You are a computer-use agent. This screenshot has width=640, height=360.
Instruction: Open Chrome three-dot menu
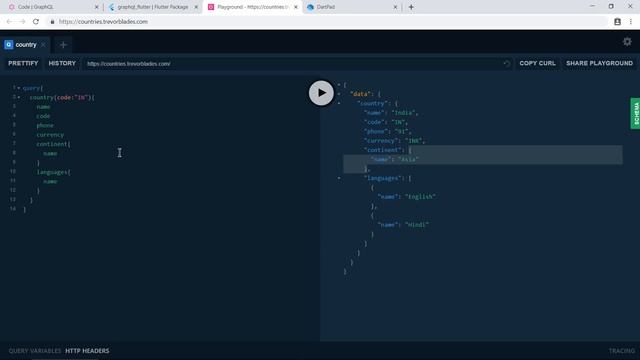631,22
